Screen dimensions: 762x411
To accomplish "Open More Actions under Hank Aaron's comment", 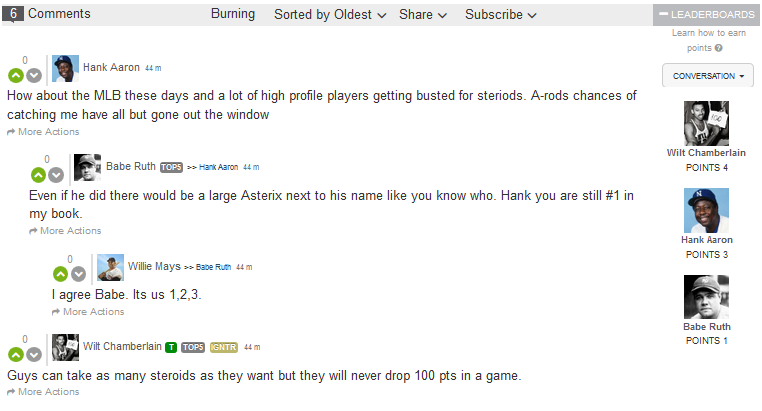I will click(43, 132).
